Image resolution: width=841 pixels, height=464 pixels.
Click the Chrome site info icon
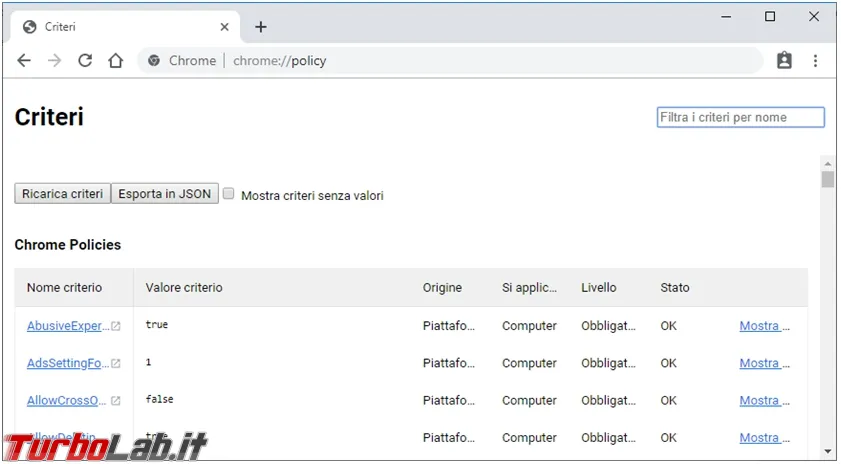click(x=154, y=61)
